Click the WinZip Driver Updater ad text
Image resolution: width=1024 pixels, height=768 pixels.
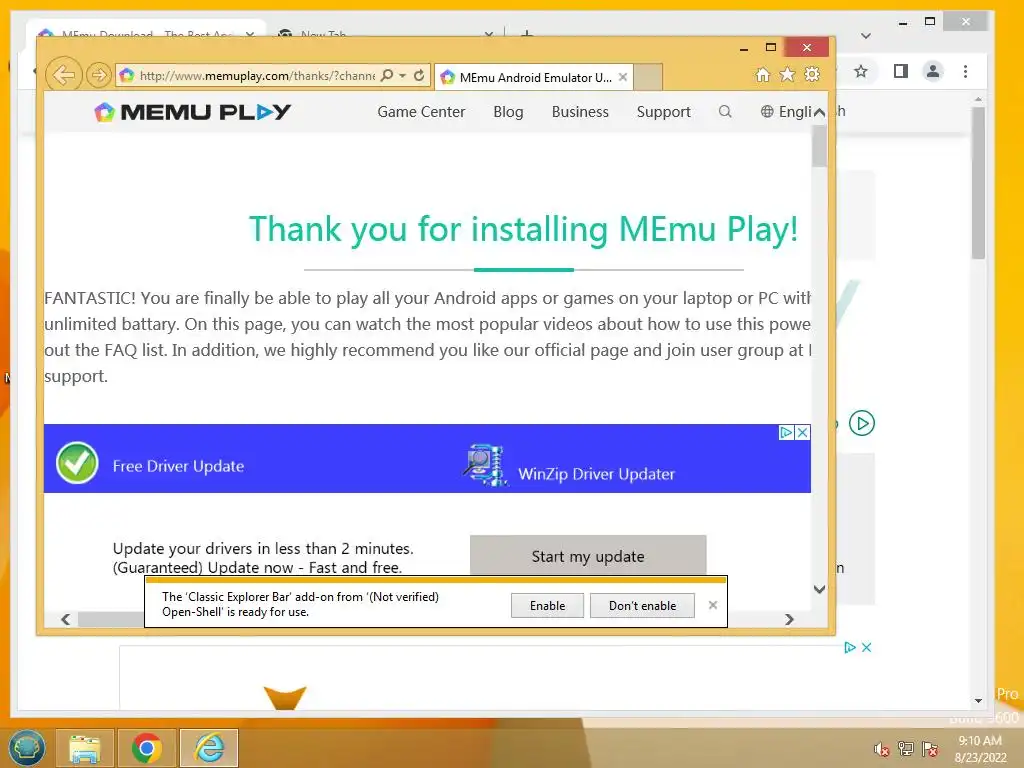tap(596, 474)
